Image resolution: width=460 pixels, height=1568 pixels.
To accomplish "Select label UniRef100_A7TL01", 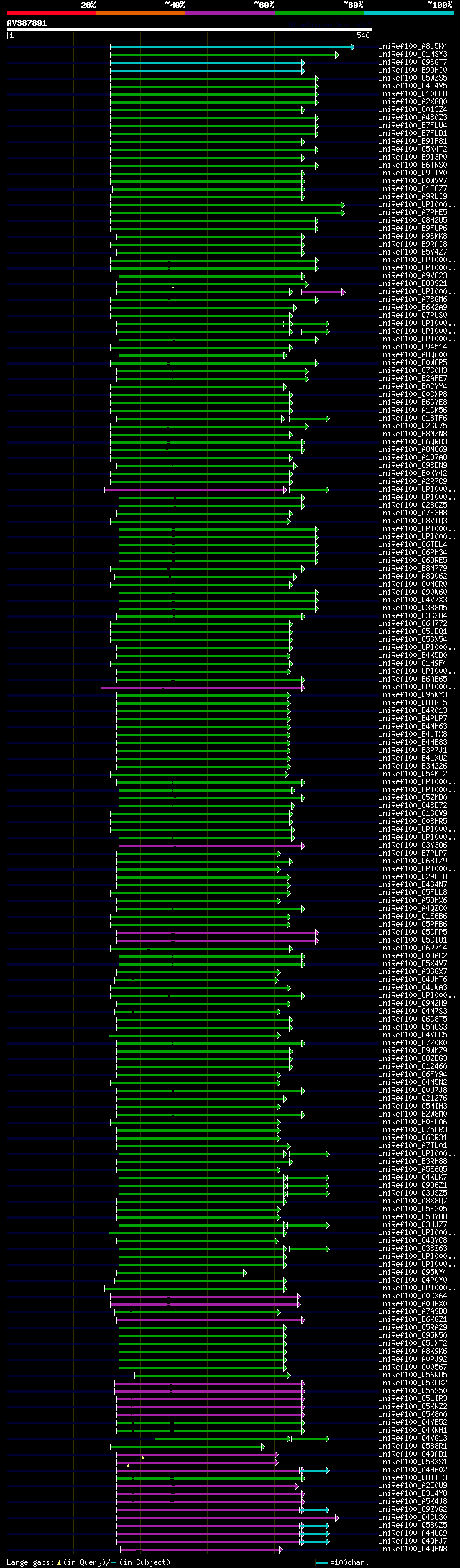I will (413, 1146).
